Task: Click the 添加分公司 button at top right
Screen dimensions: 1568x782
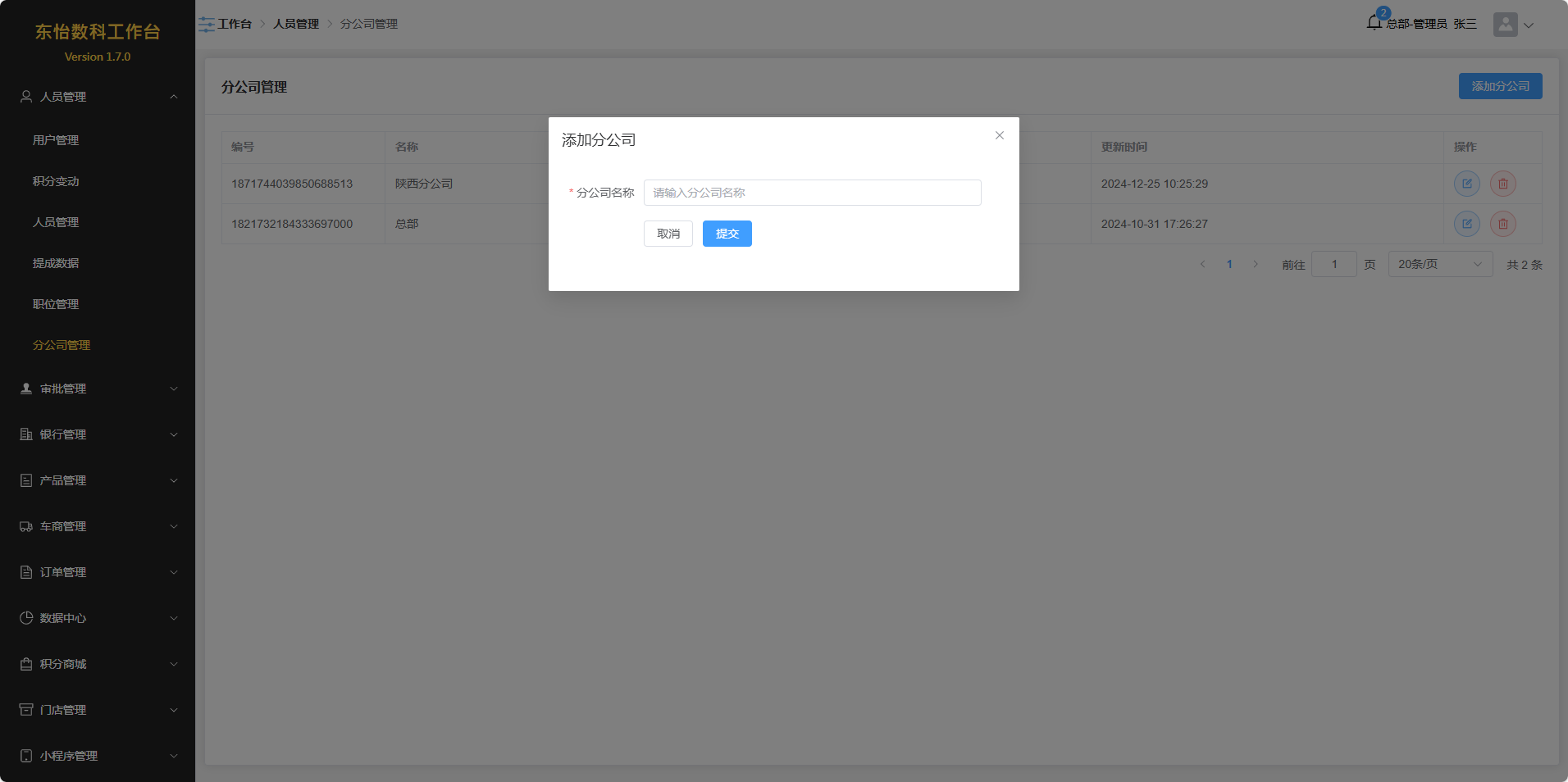Action: pos(1499,86)
